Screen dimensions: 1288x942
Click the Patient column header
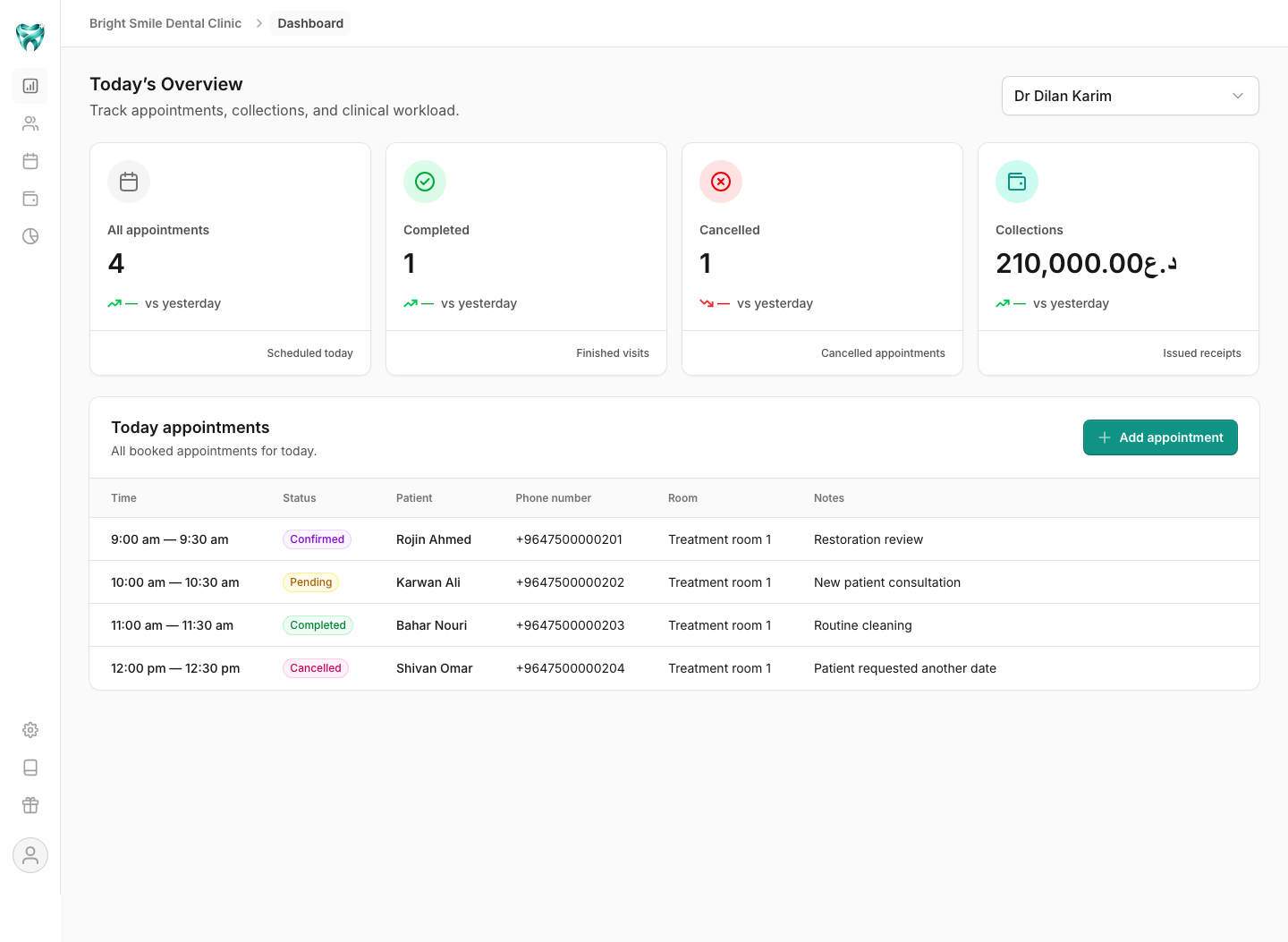click(x=414, y=498)
